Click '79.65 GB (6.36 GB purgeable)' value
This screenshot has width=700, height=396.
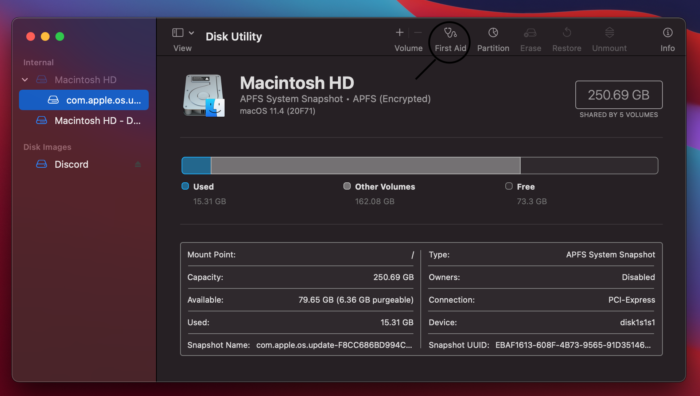(x=356, y=300)
